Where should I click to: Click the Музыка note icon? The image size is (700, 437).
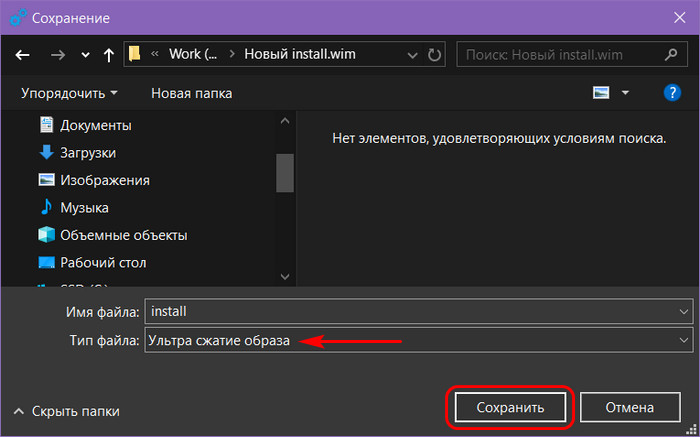(46, 207)
